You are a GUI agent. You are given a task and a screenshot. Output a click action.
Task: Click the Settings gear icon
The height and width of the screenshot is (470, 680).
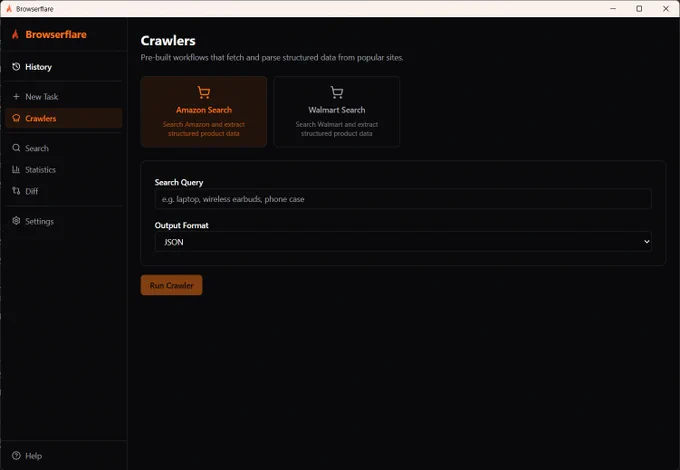pos(16,221)
